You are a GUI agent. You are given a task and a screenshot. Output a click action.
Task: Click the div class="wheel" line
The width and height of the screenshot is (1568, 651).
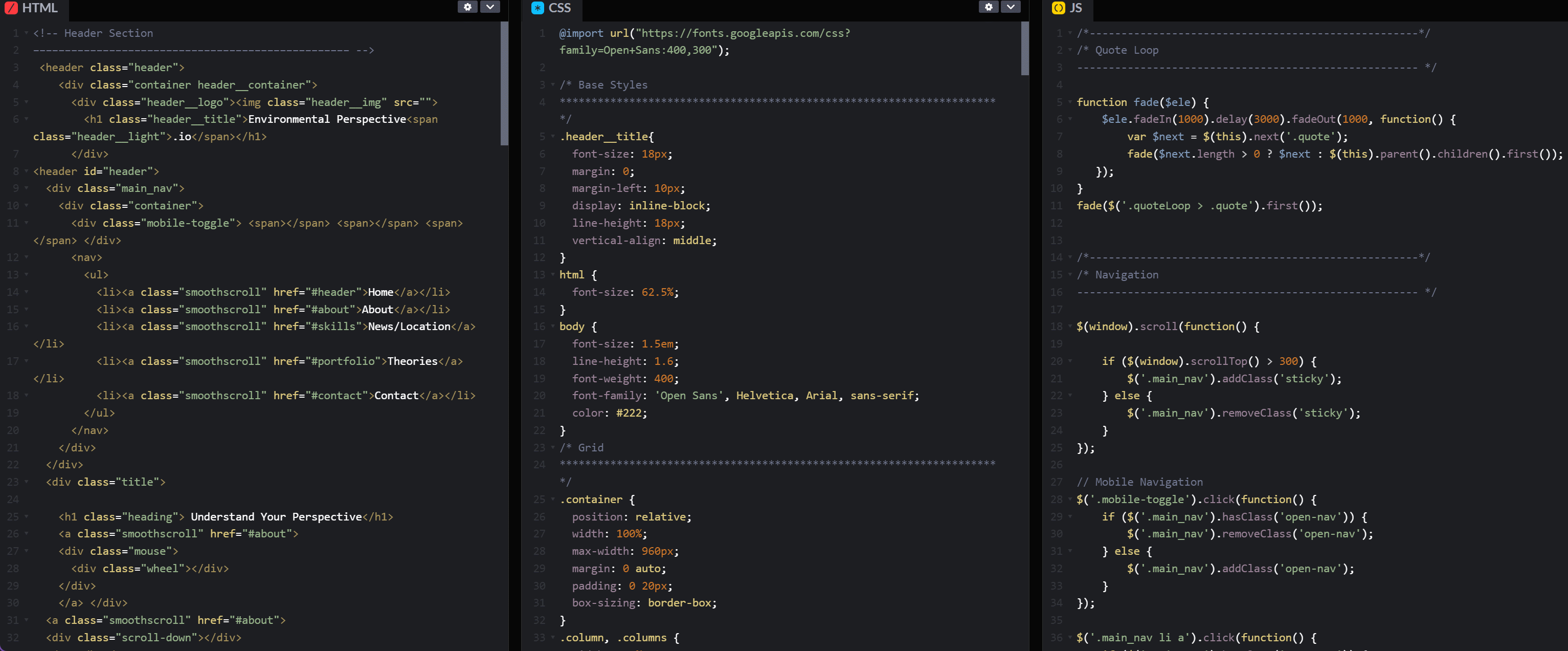pyautogui.click(x=150, y=569)
